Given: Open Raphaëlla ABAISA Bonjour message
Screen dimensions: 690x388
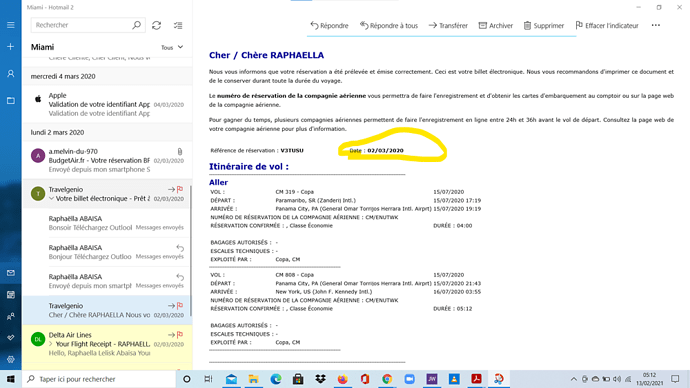Looking at the screenshot, I should [x=107, y=252].
